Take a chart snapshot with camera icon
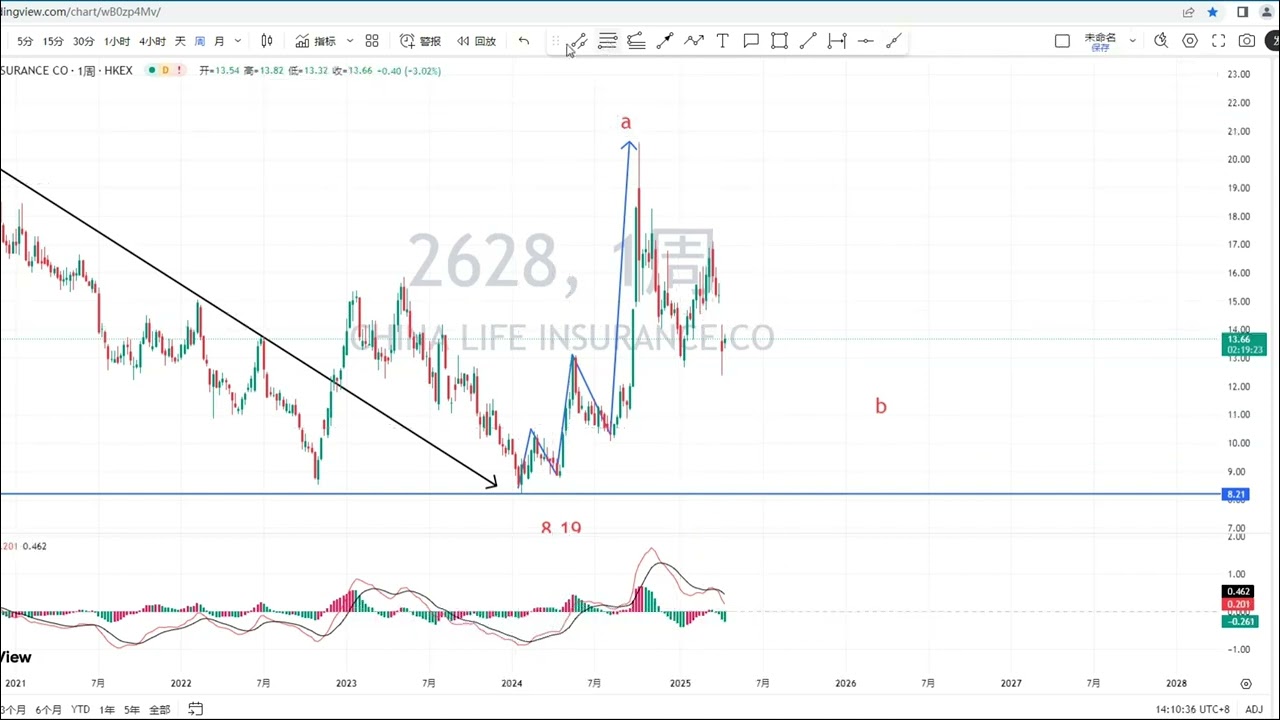 1247,41
